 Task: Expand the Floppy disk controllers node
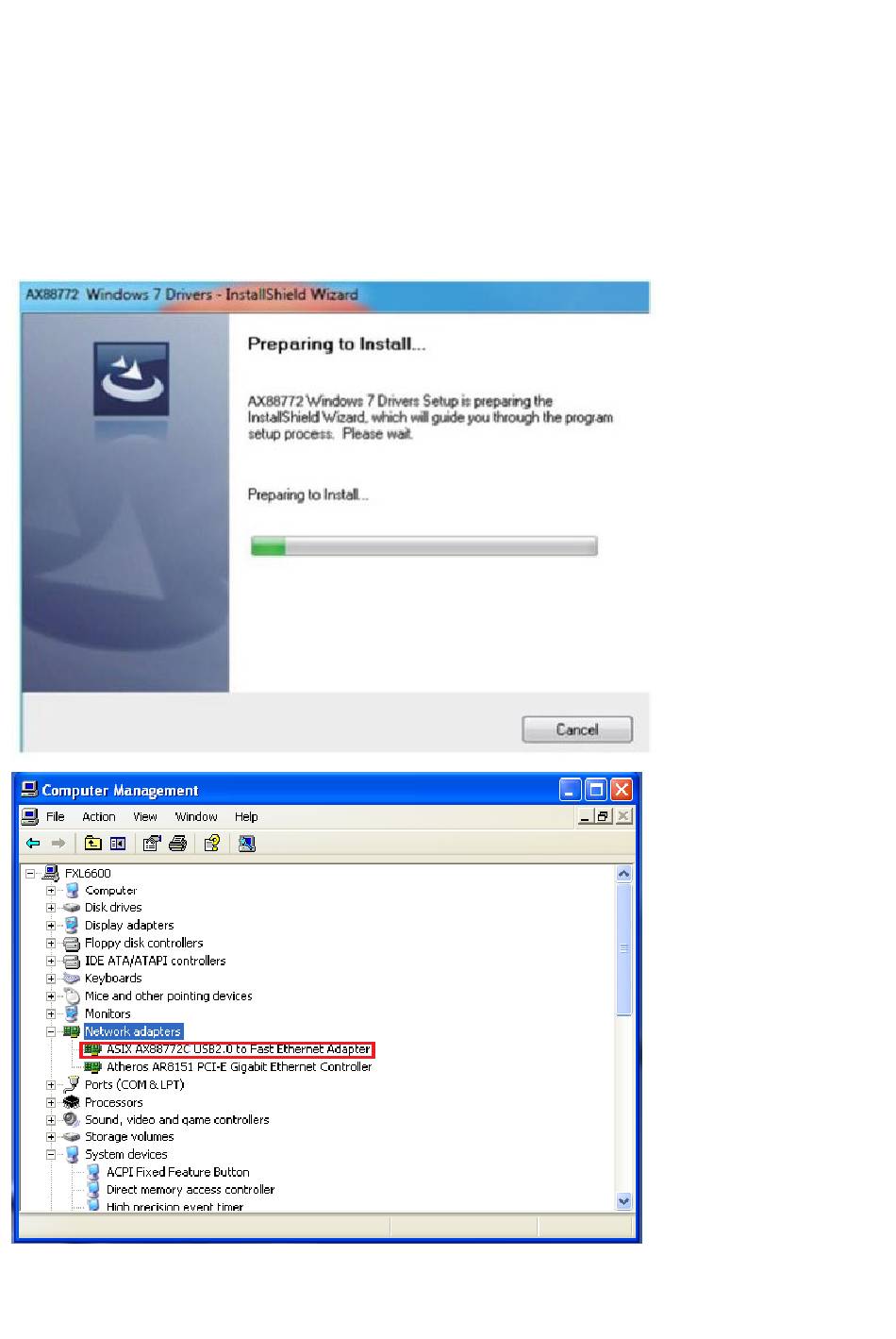[x=51, y=944]
